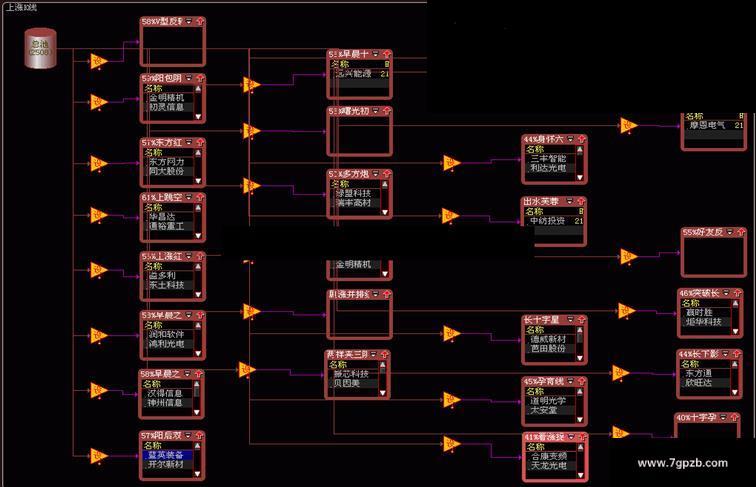Open the filter triangle feeding the 44%长下影 box
This screenshot has height=487, width=756.
[x=621, y=373]
